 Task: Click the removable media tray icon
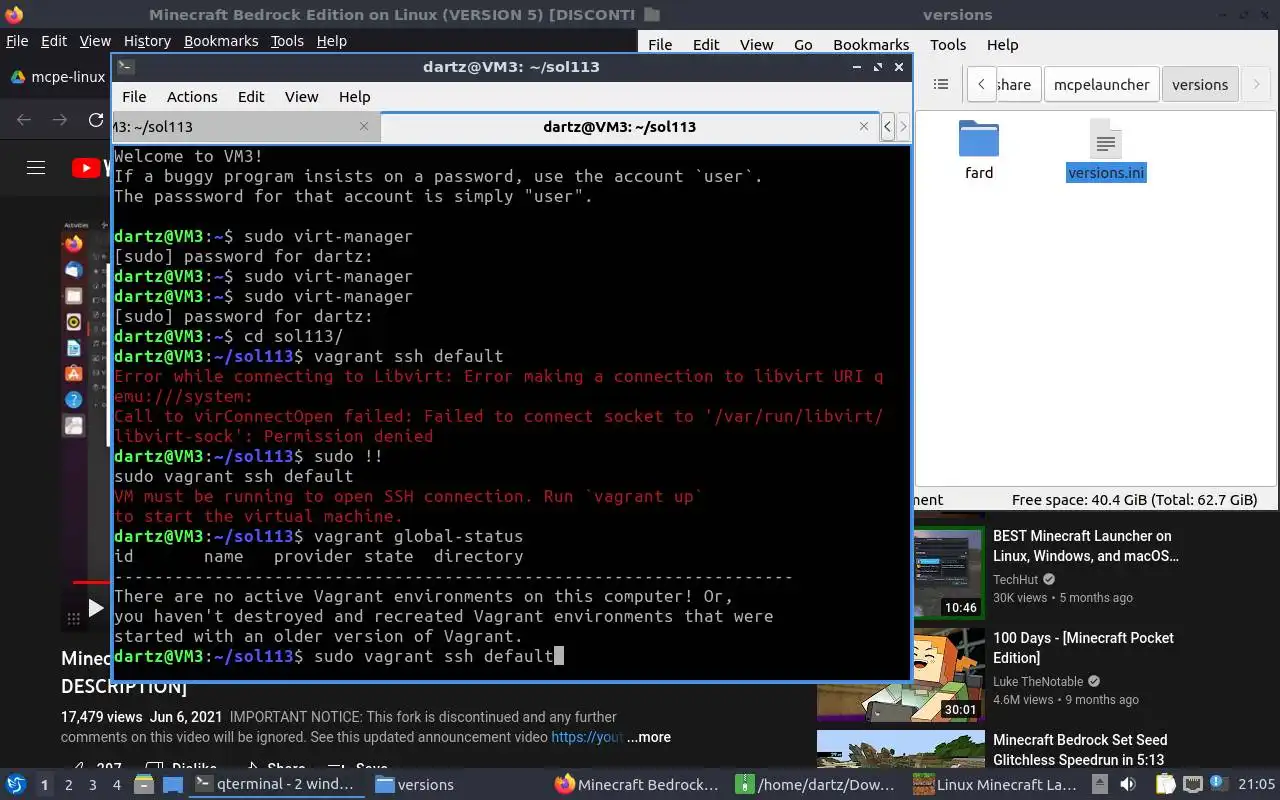pos(1100,784)
